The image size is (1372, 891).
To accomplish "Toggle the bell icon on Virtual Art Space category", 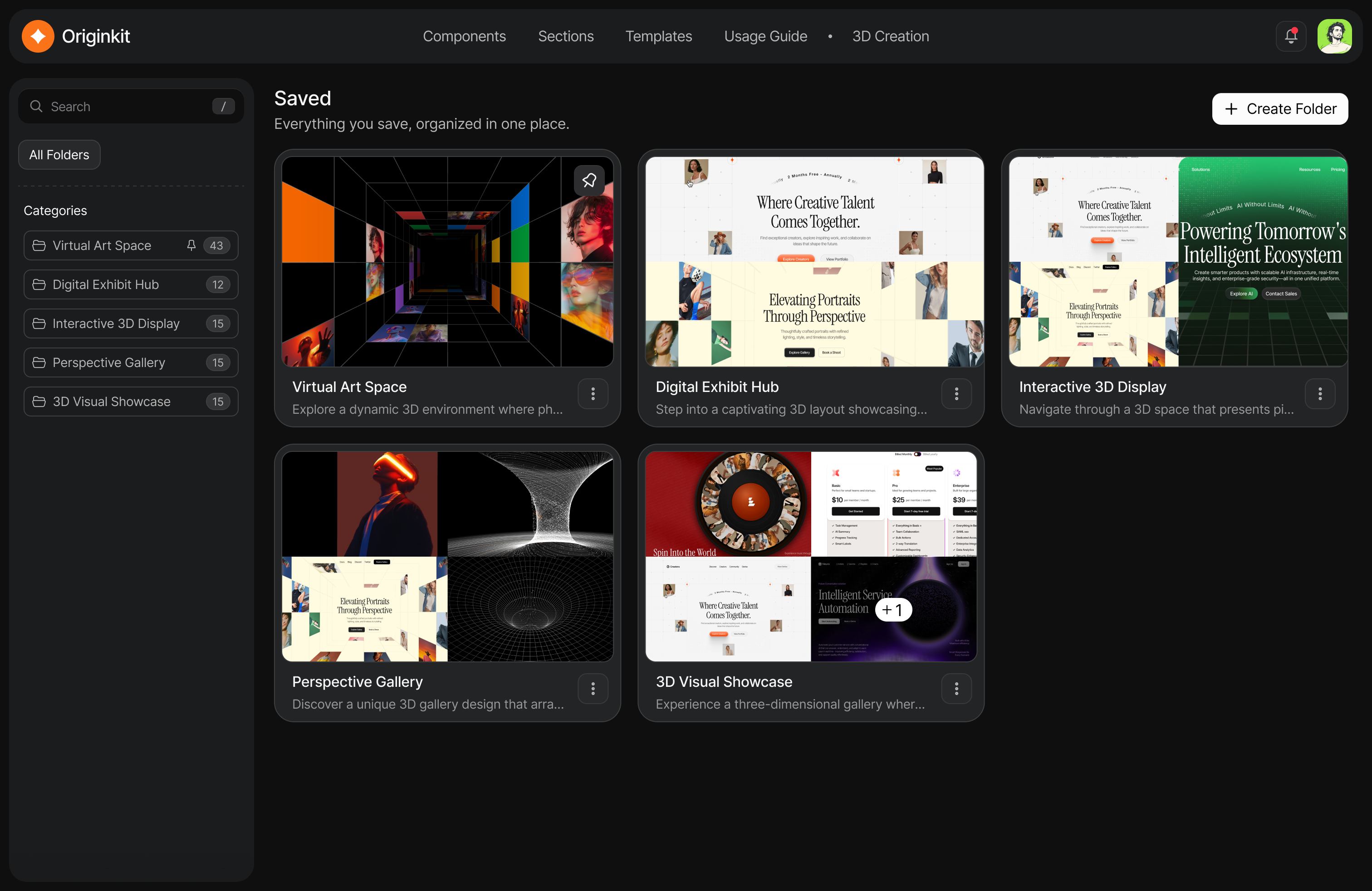I will (x=191, y=245).
